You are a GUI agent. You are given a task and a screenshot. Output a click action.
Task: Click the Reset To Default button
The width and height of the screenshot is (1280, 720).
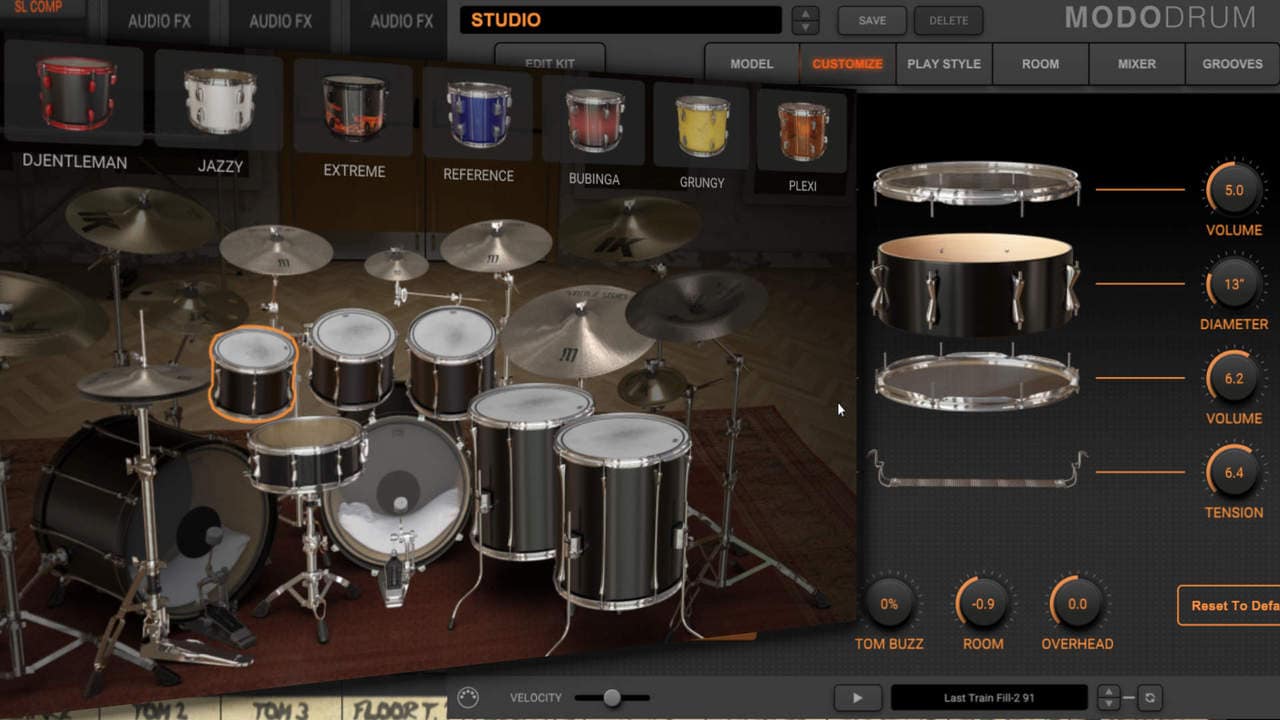point(1228,605)
